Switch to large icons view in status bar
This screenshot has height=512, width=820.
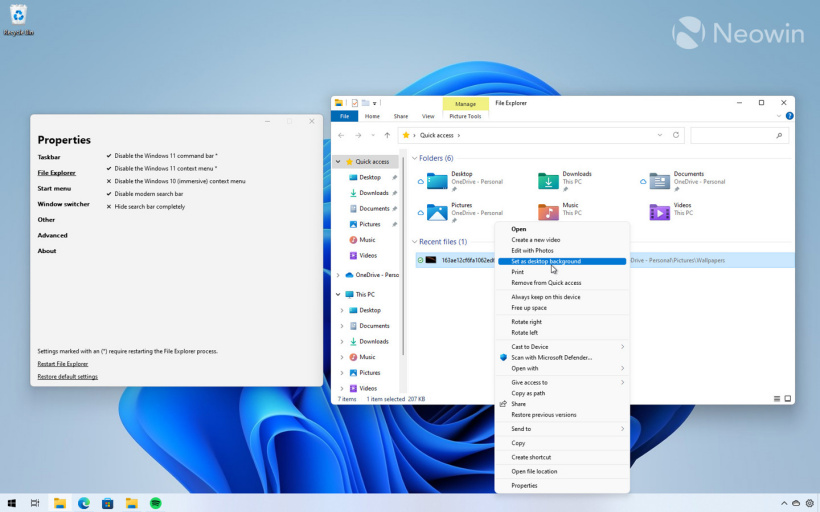pos(787,399)
